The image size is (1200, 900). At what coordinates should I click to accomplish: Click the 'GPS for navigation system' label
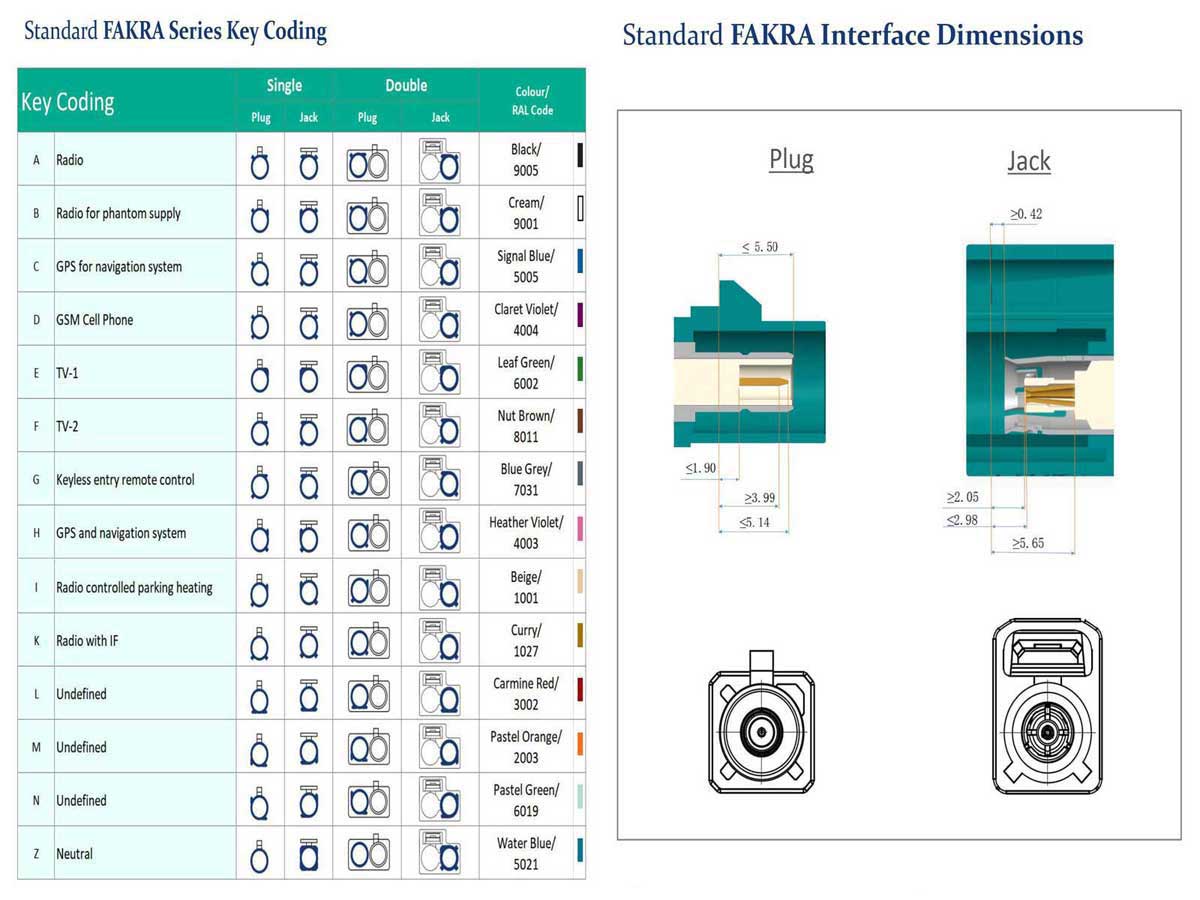[x=119, y=267]
